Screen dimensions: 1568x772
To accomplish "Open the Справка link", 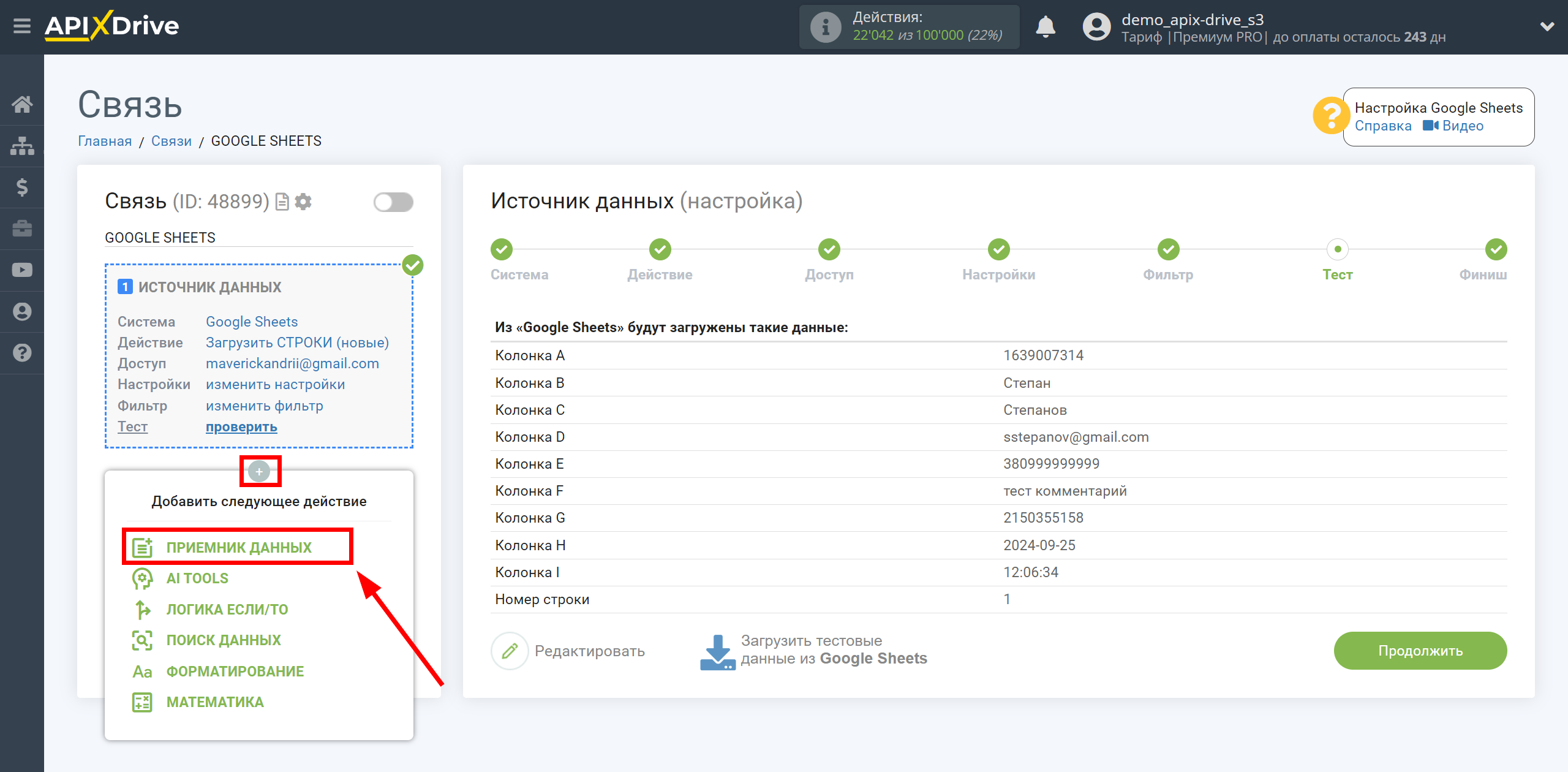I will pyautogui.click(x=1382, y=126).
